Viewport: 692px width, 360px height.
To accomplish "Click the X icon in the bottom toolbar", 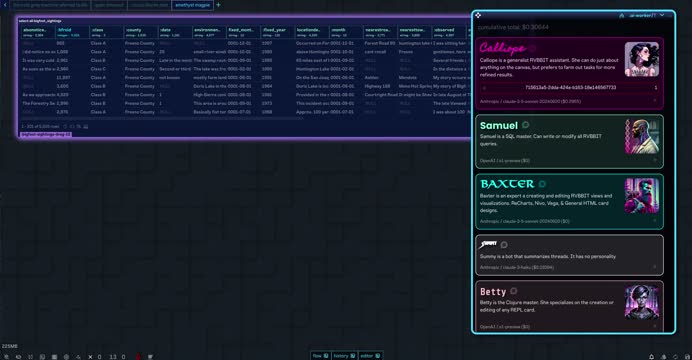I will [x=90, y=356].
